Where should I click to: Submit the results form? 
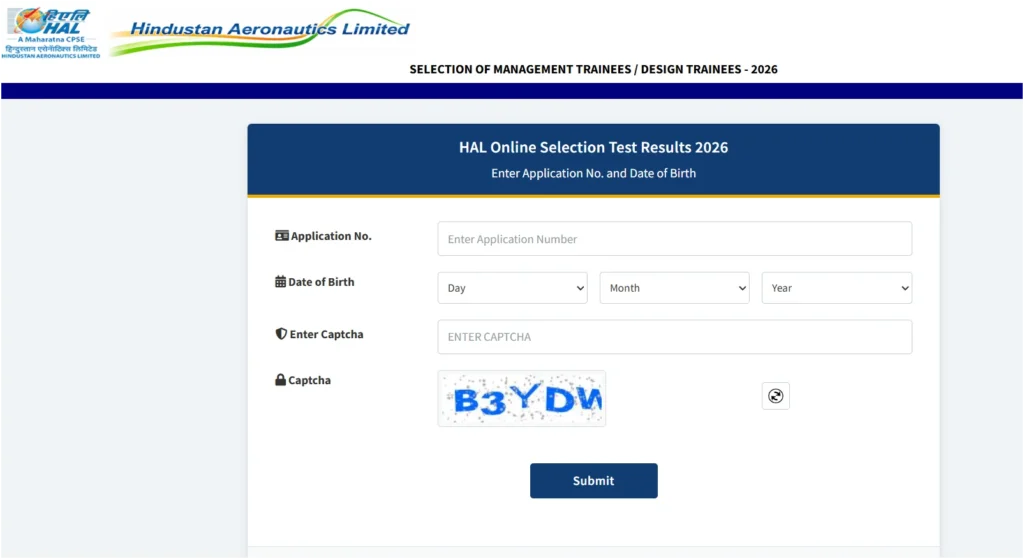pyautogui.click(x=594, y=481)
